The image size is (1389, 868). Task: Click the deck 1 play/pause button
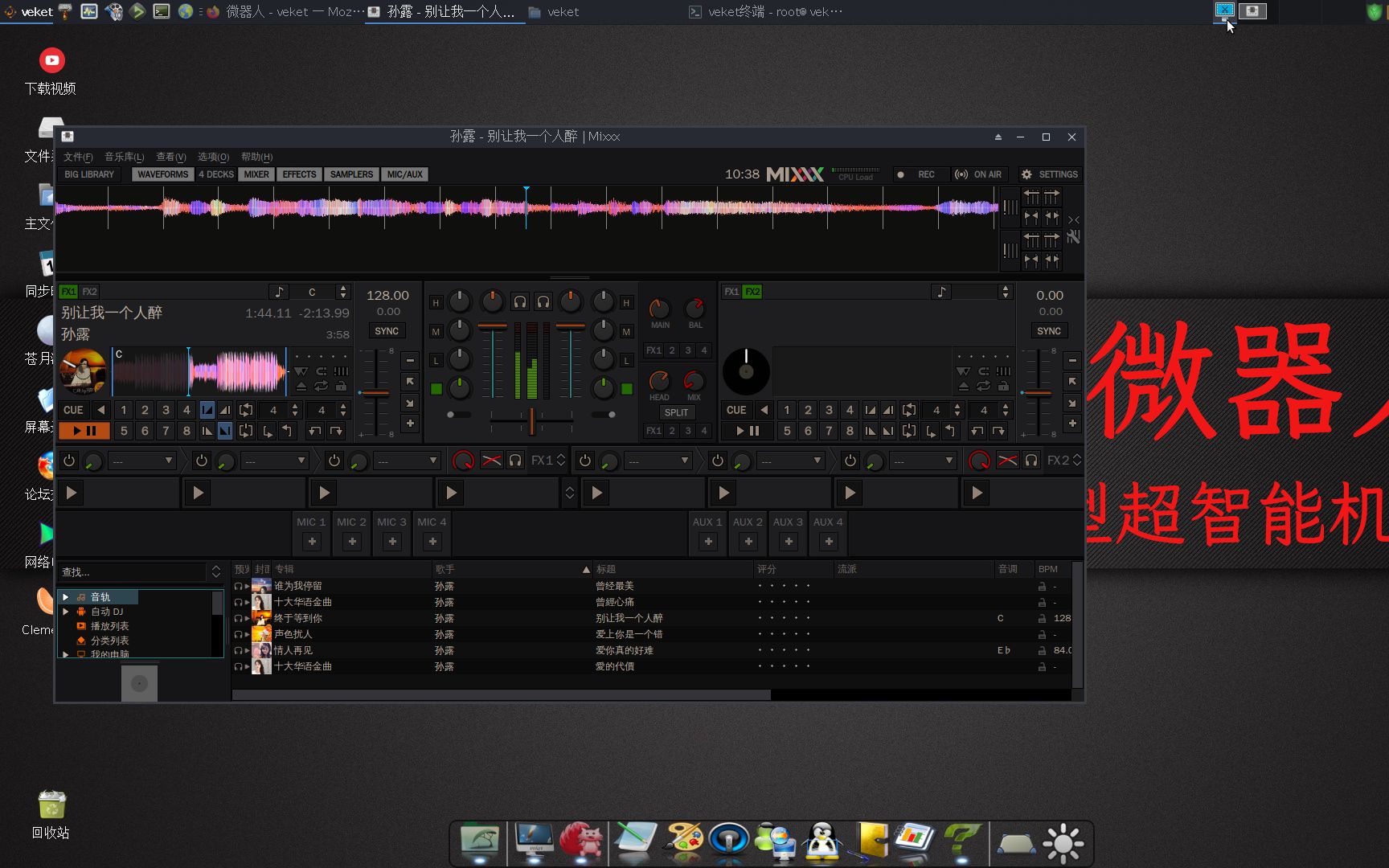84,431
